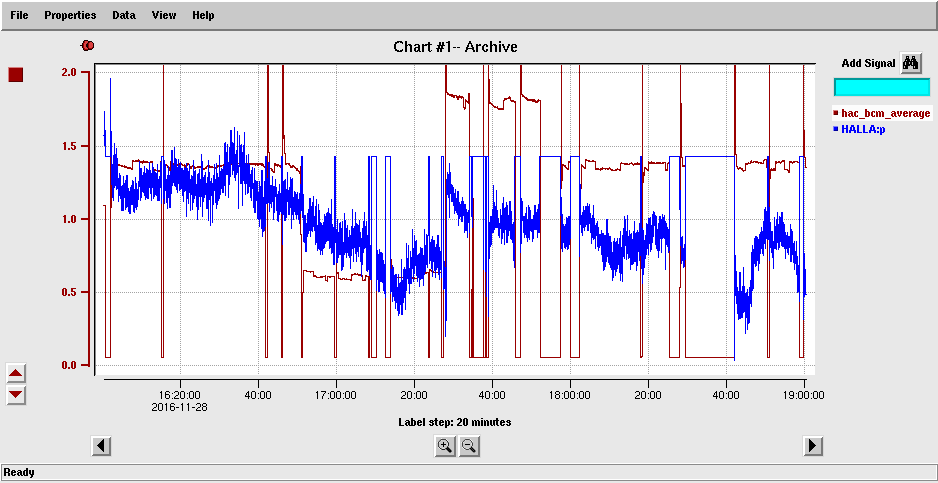Open the View menu
This screenshot has width=938, height=483.
coord(164,15)
